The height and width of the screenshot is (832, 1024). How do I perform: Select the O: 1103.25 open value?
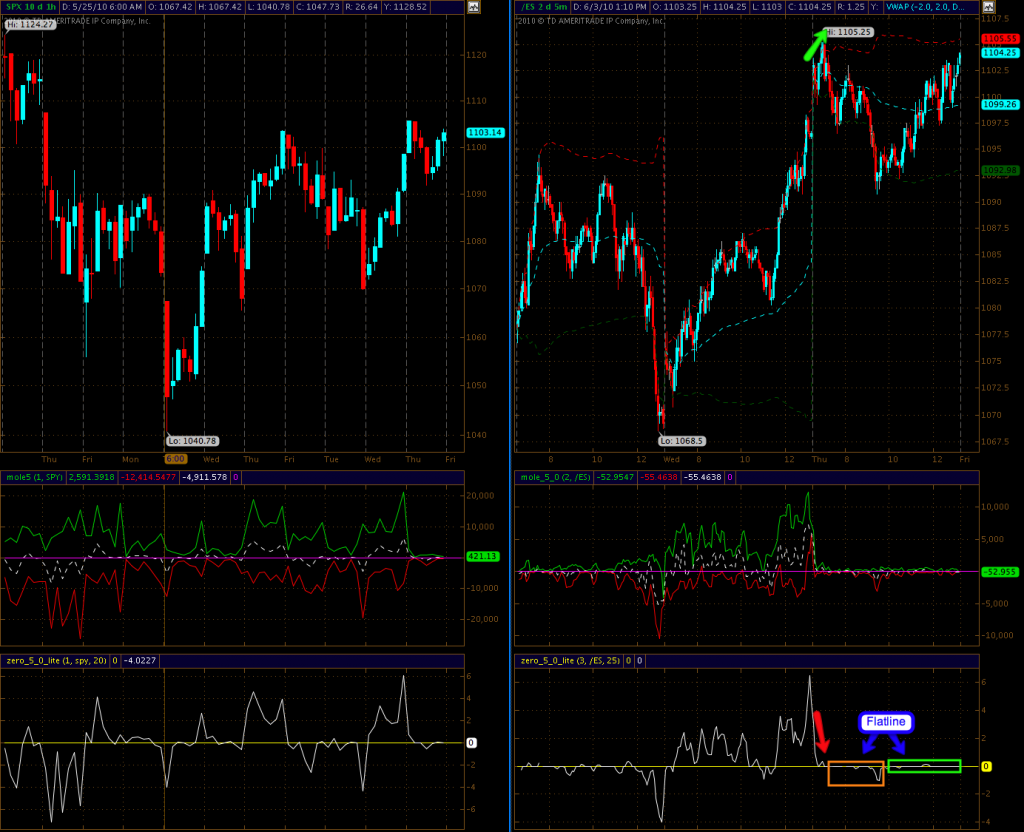tap(675, 7)
